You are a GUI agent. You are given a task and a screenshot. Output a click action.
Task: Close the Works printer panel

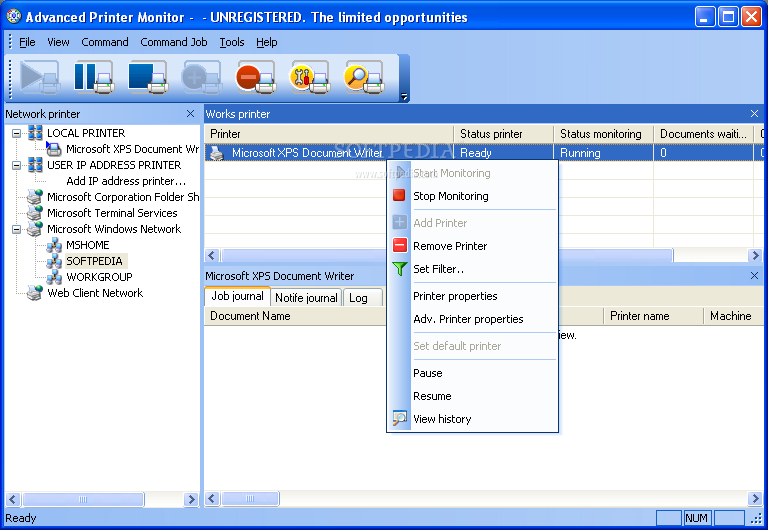(x=754, y=114)
